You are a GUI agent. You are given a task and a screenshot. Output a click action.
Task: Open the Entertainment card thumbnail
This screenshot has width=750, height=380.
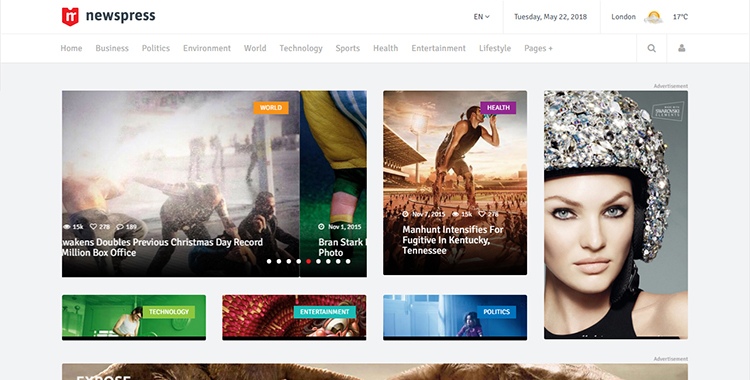[294, 317]
